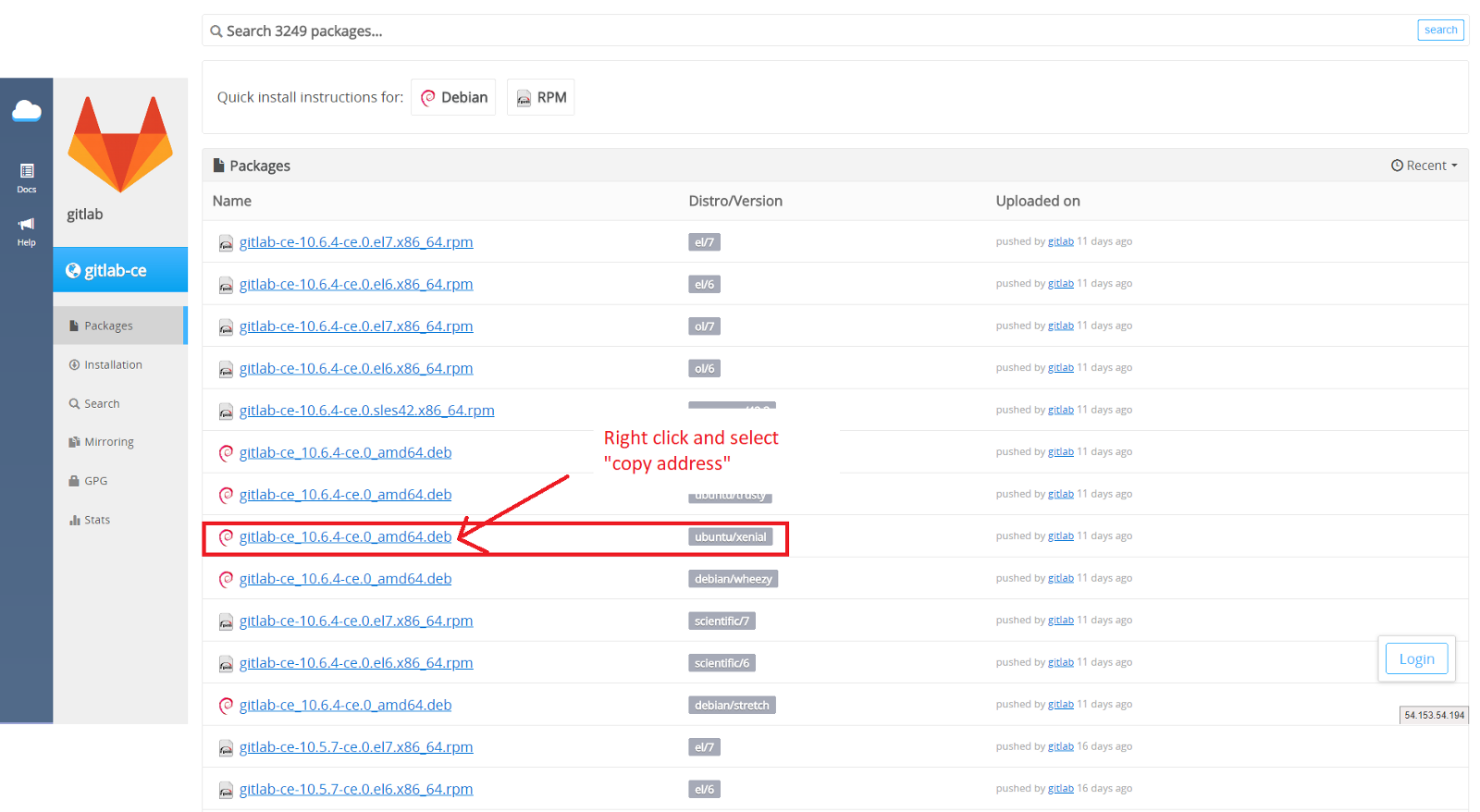Open Help megaphone in left rail
Viewport: 1480px width, 812px height.
27,231
